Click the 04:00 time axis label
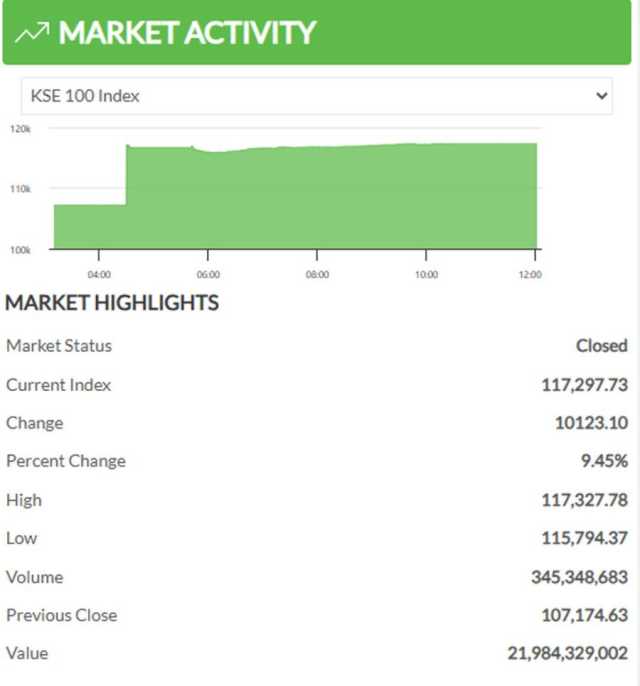This screenshot has height=686, width=640. (99, 274)
